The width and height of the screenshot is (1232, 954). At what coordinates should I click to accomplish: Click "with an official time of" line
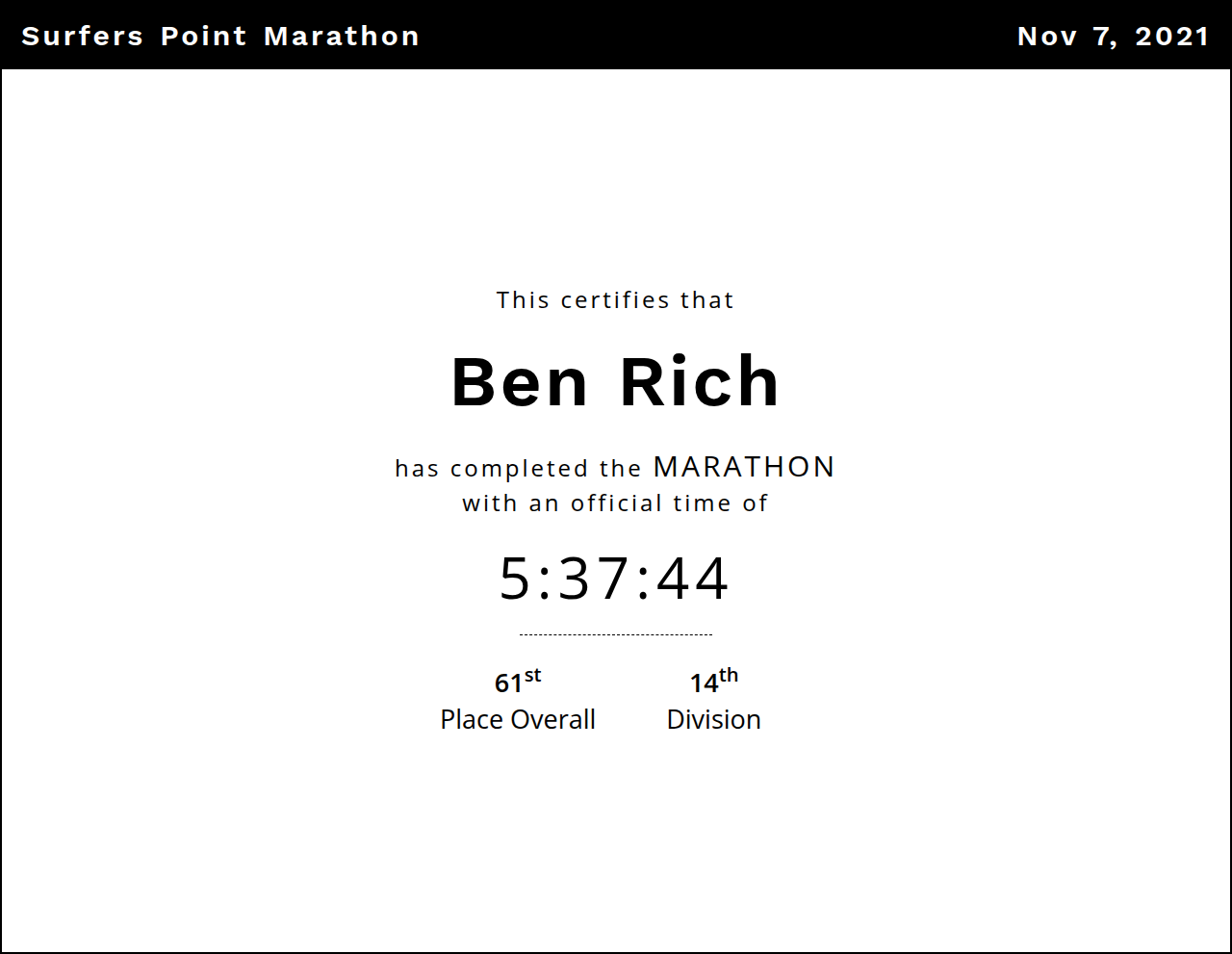615,503
